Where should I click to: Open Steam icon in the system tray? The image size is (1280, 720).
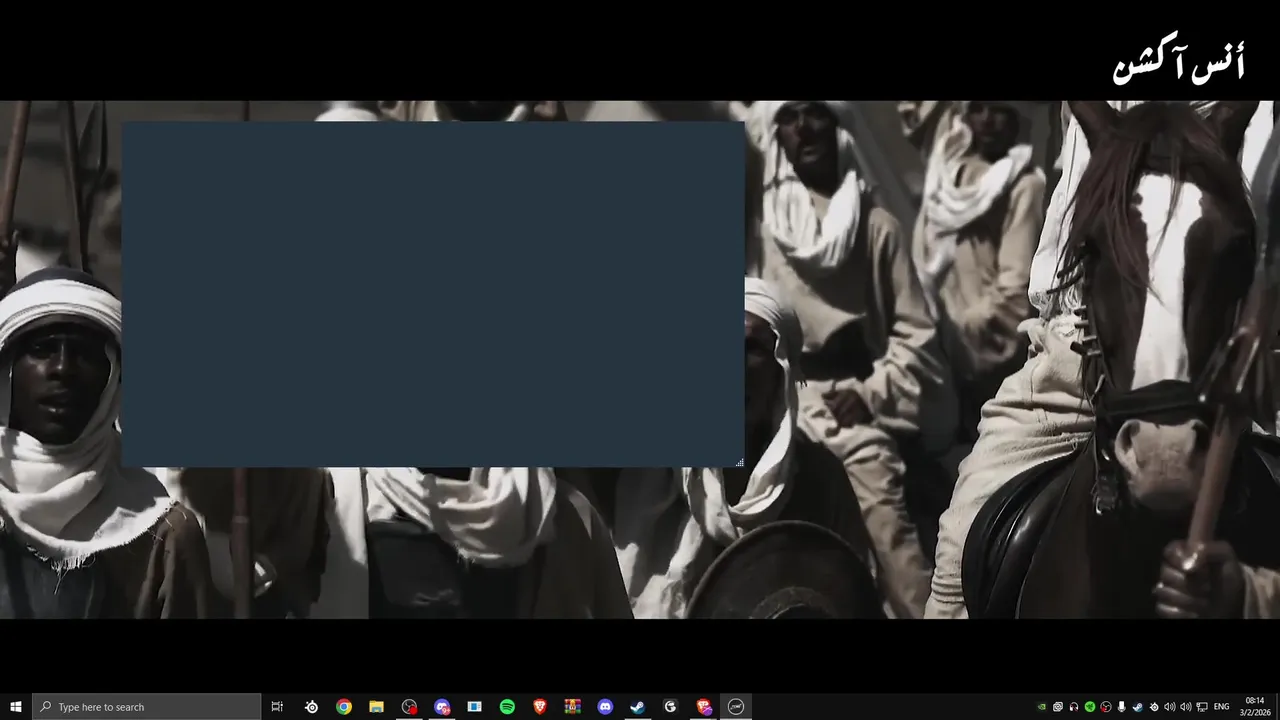(1137, 707)
